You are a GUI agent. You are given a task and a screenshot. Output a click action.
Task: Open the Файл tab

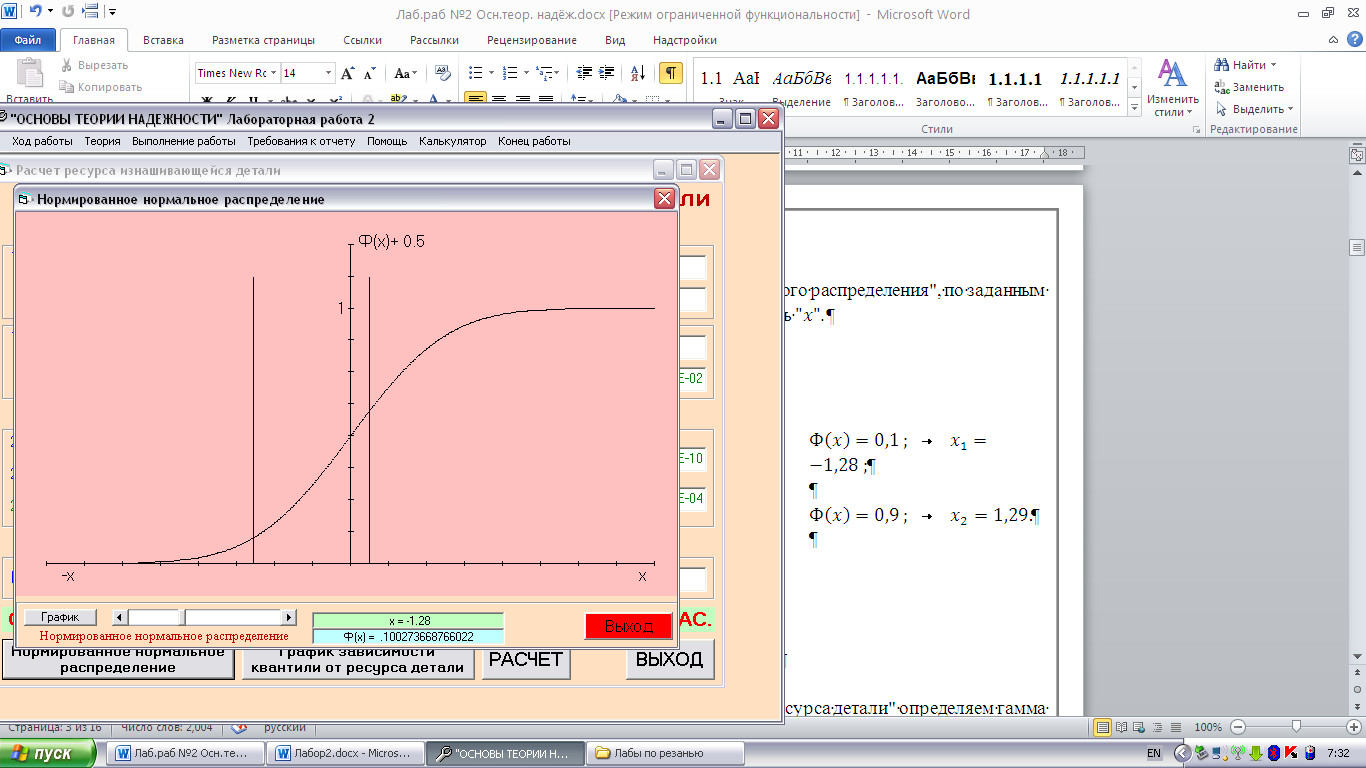pyautogui.click(x=28, y=40)
